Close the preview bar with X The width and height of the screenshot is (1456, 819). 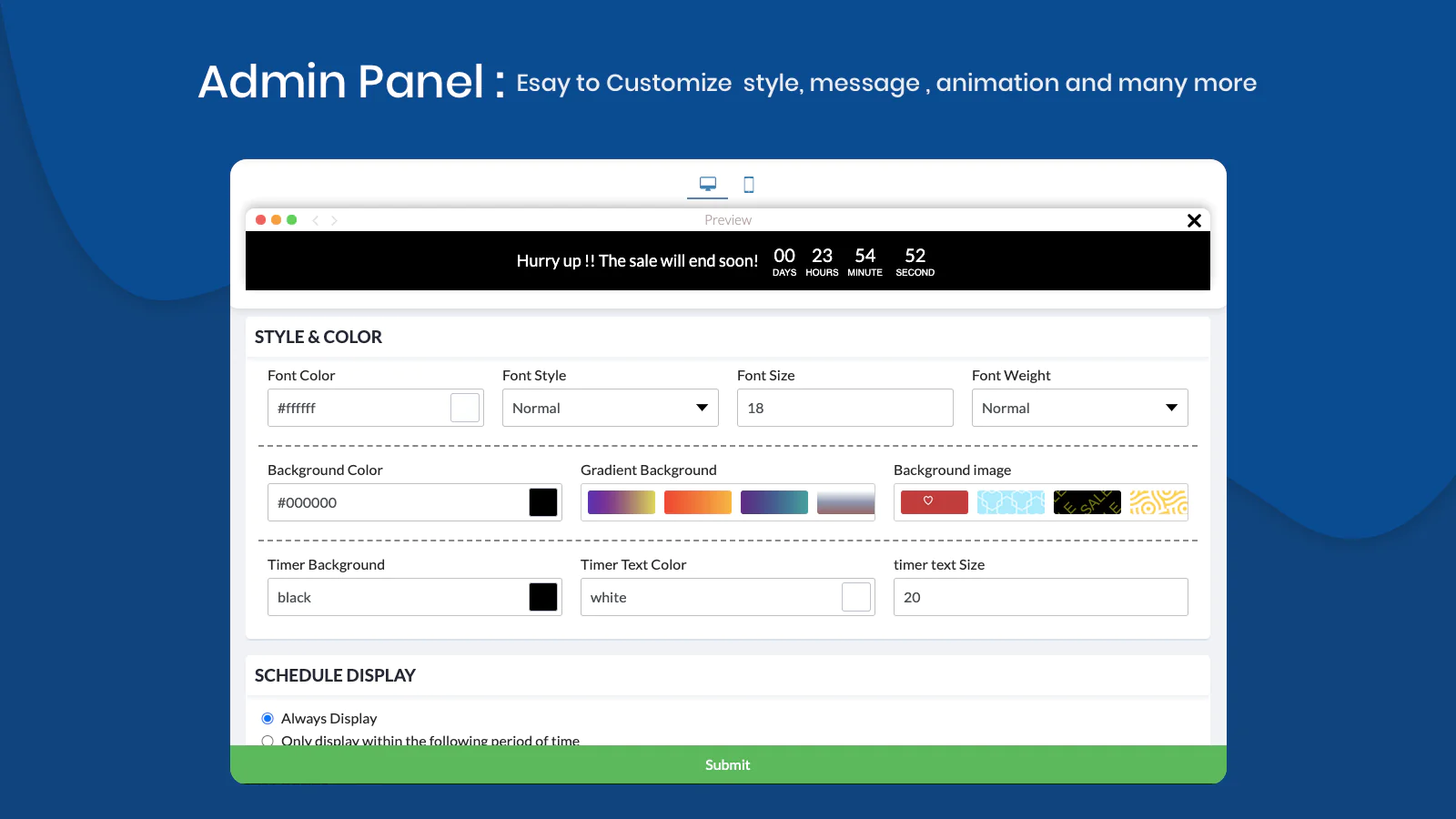pos(1194,220)
